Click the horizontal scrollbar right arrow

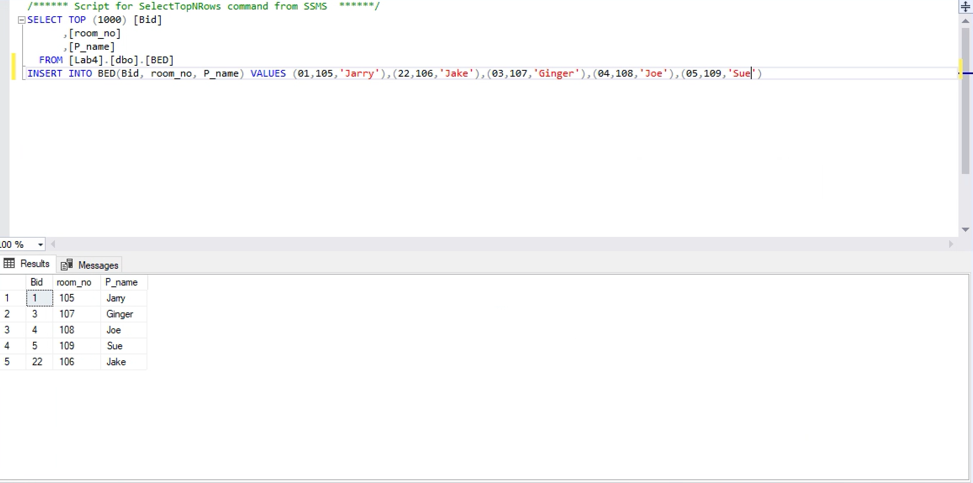(x=951, y=245)
